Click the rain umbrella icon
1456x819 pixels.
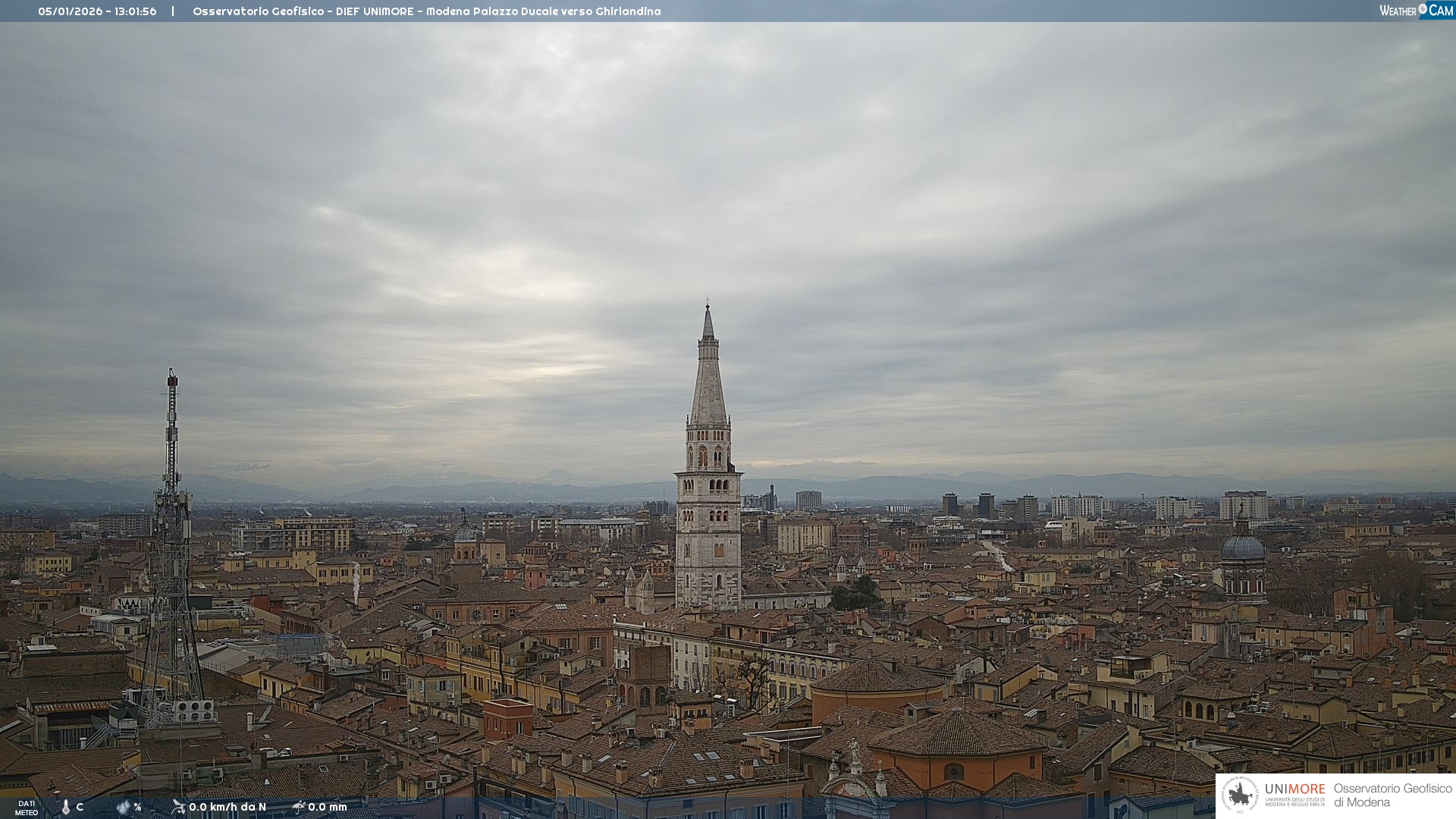click(298, 806)
